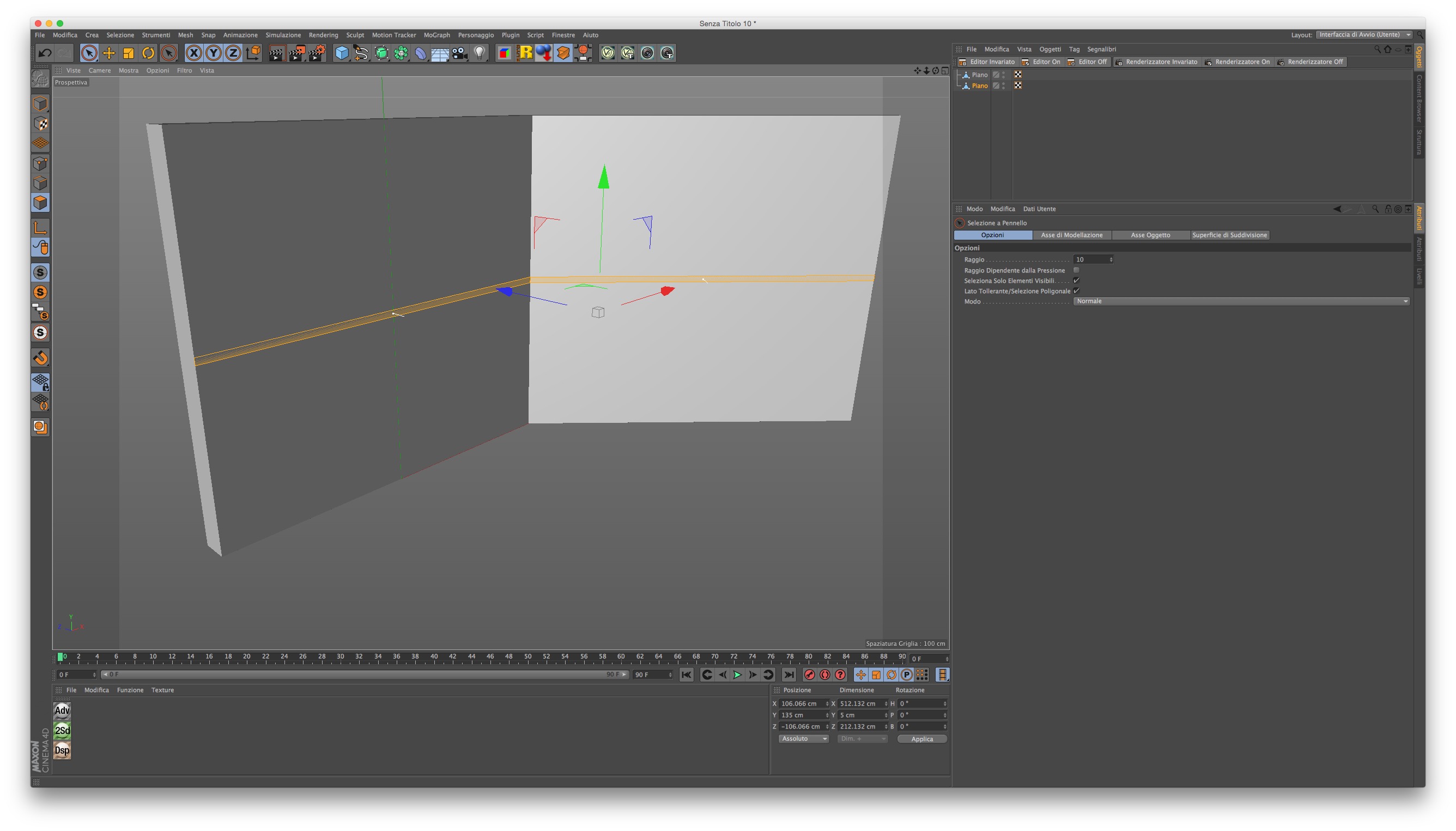Screen dimensions: 1456x831
Task: Click the timeline frame range slider
Action: pyautogui.click(x=365, y=675)
